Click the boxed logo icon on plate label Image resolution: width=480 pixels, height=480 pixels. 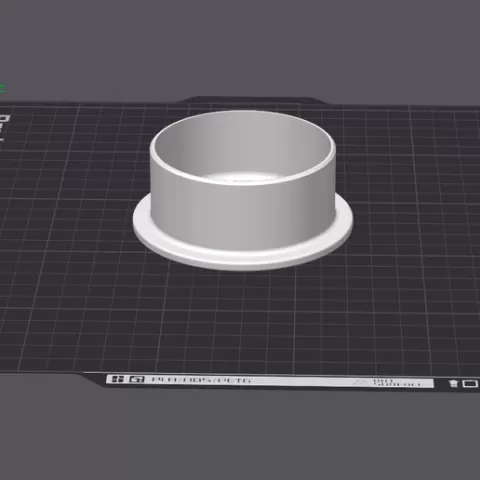137,379
